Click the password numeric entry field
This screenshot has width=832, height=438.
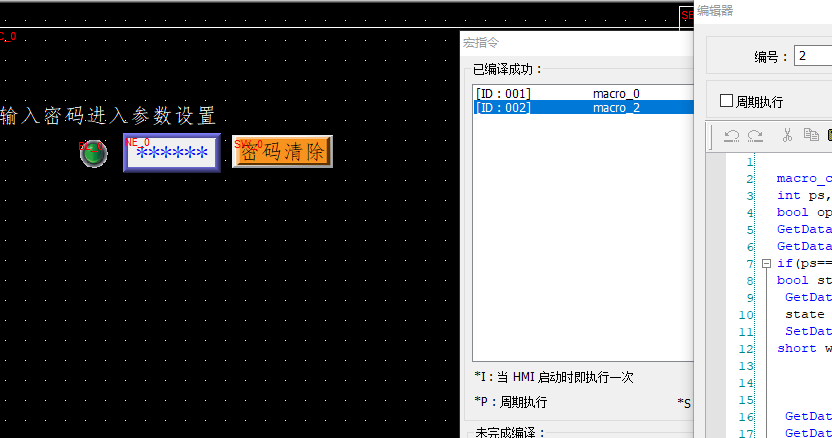click(171, 153)
